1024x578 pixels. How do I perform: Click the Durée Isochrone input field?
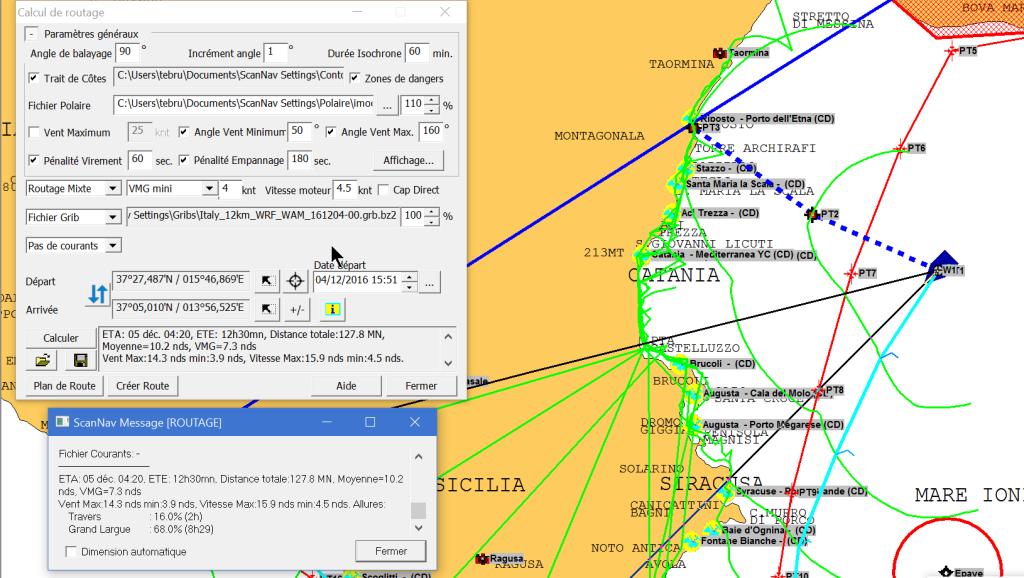click(x=417, y=52)
